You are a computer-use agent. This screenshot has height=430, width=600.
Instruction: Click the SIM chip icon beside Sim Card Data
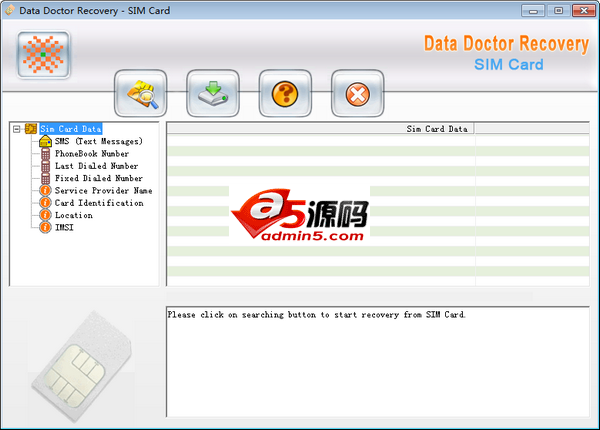(31, 129)
